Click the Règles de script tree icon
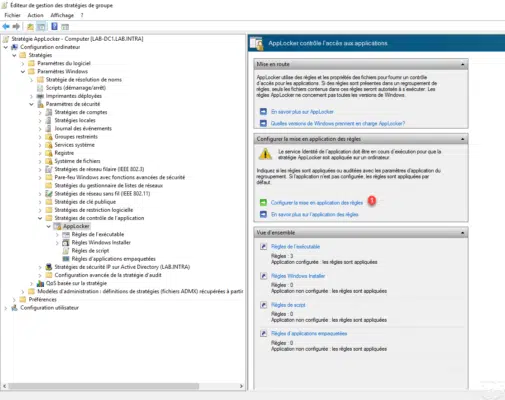The width and height of the screenshot is (505, 400). click(x=66, y=251)
